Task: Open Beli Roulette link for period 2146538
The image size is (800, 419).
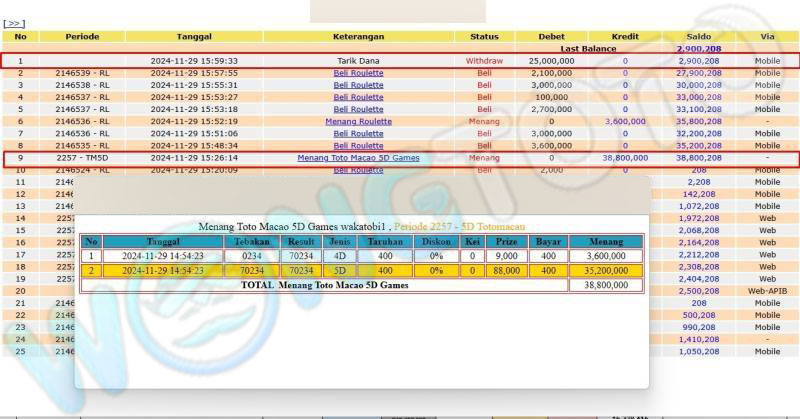Action: tap(358, 85)
